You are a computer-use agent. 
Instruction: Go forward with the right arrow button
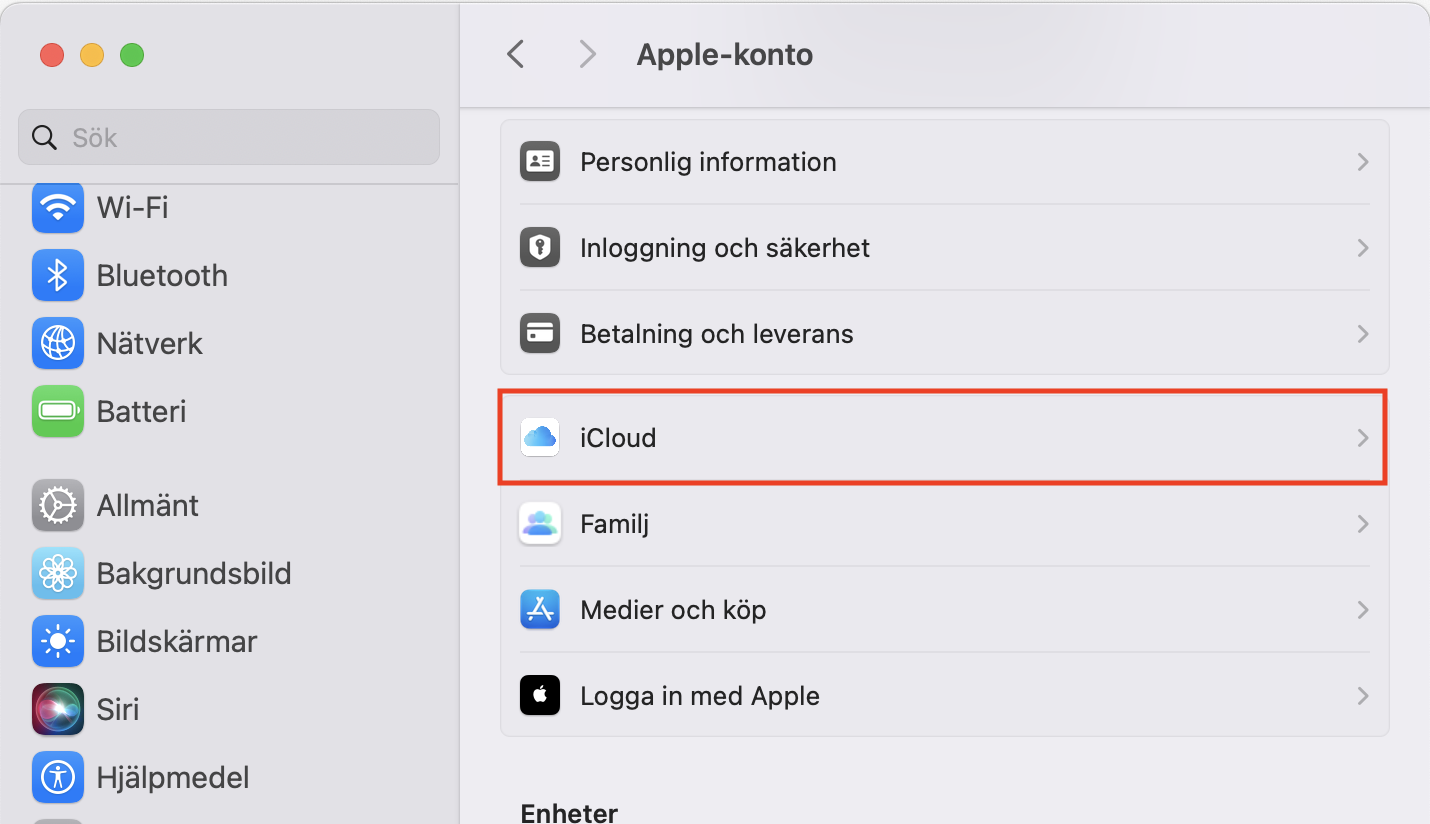588,54
